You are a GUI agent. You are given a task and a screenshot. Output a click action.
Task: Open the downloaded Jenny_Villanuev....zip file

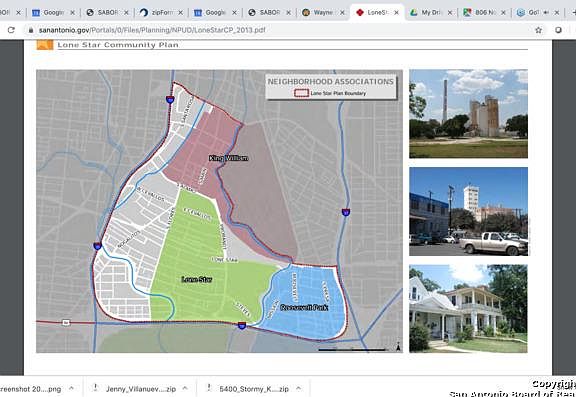click(141, 389)
